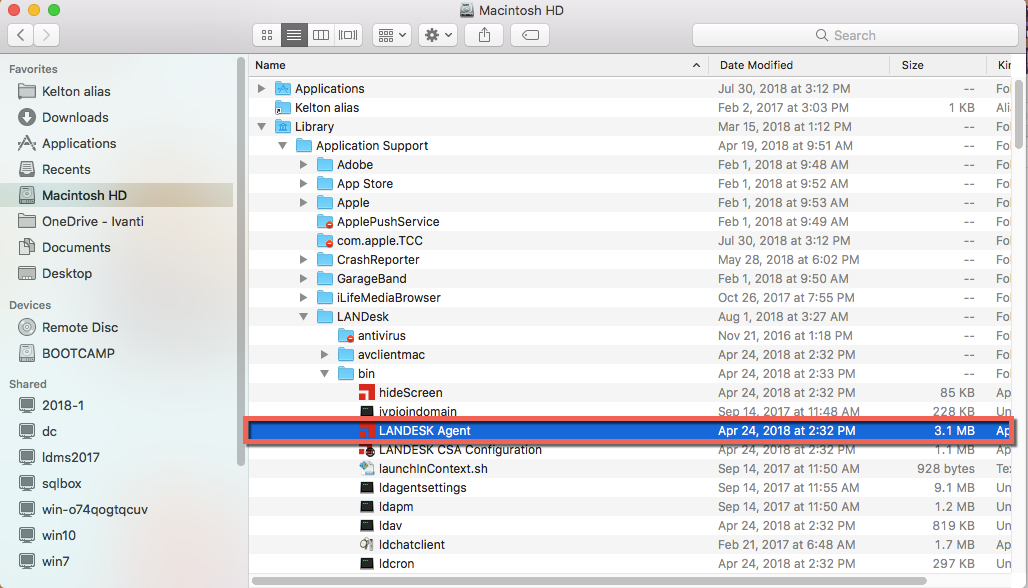Open the Share menu
The height and width of the screenshot is (588, 1028).
484,34
